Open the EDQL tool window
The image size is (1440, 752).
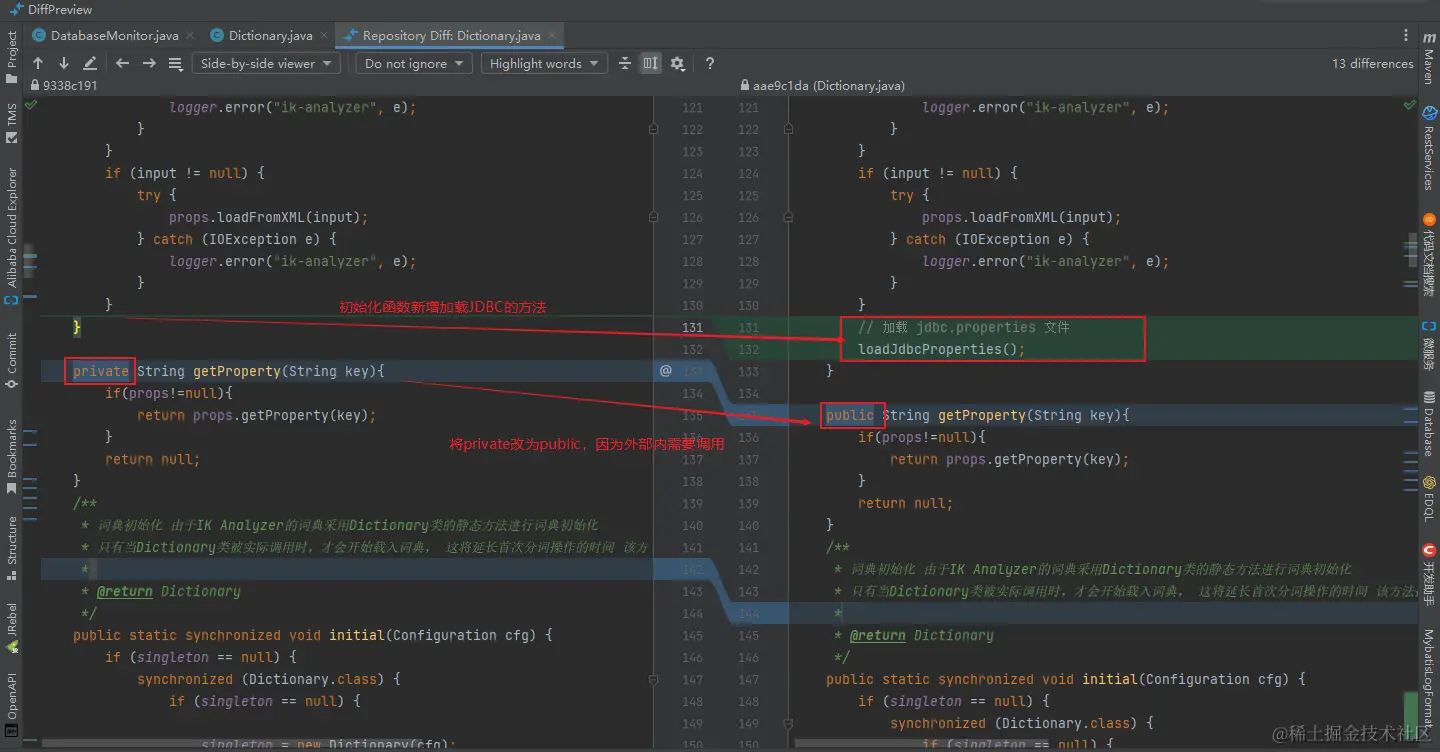point(1429,498)
